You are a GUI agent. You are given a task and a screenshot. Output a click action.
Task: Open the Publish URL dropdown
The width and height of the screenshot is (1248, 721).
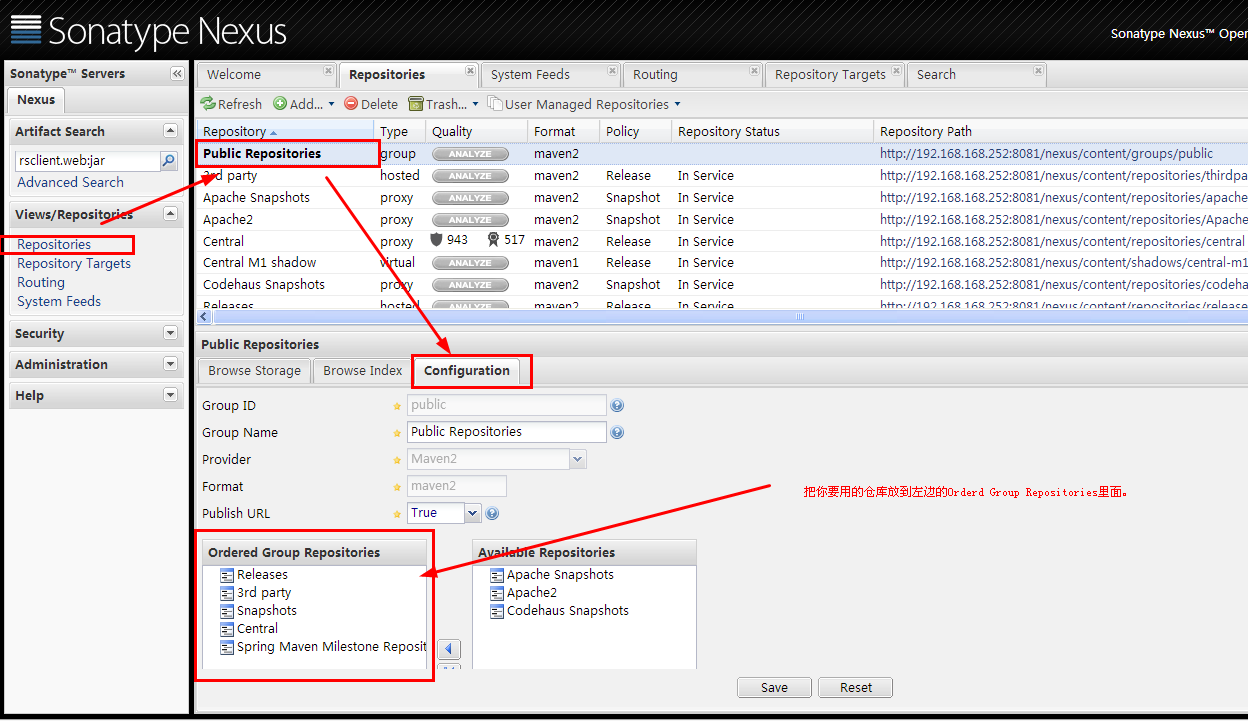coord(473,513)
